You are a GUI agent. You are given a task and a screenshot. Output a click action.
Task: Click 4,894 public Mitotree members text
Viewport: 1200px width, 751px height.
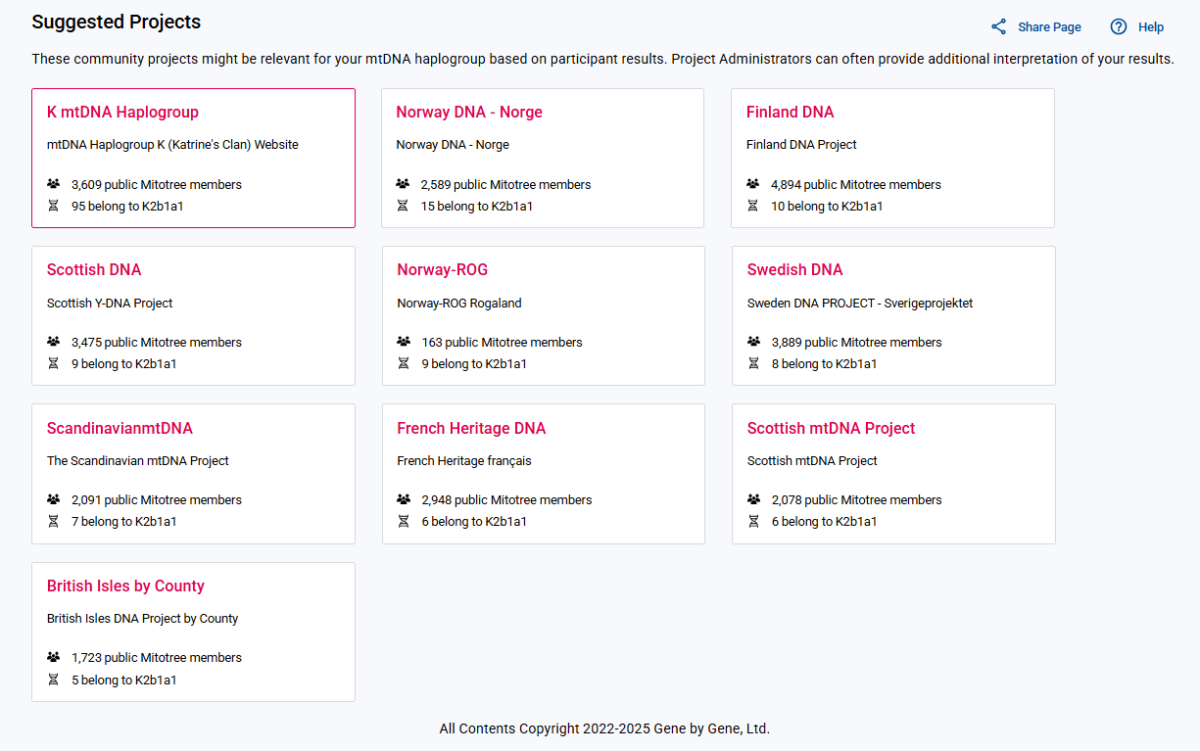point(856,185)
